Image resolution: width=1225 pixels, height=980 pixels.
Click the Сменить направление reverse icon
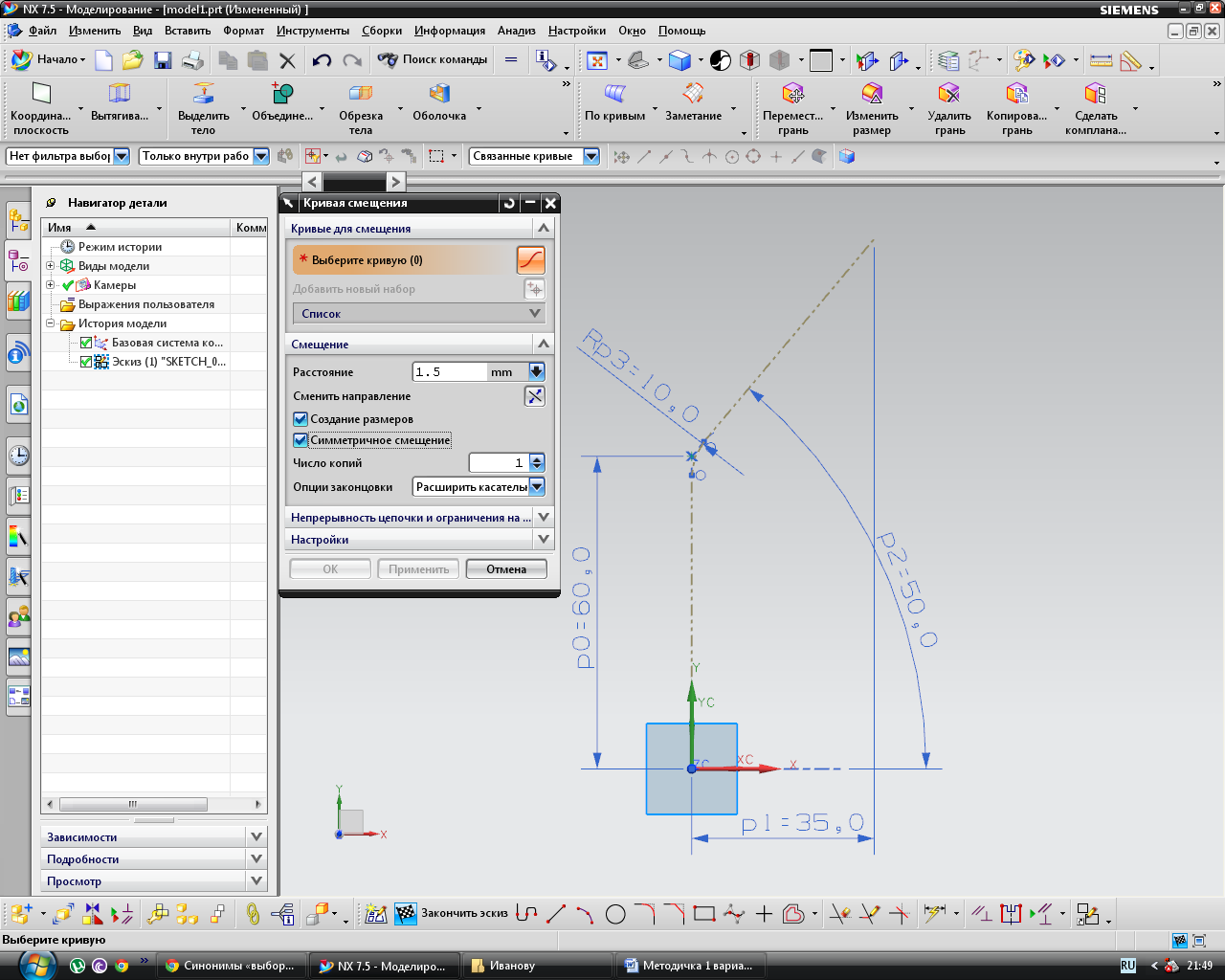click(535, 396)
